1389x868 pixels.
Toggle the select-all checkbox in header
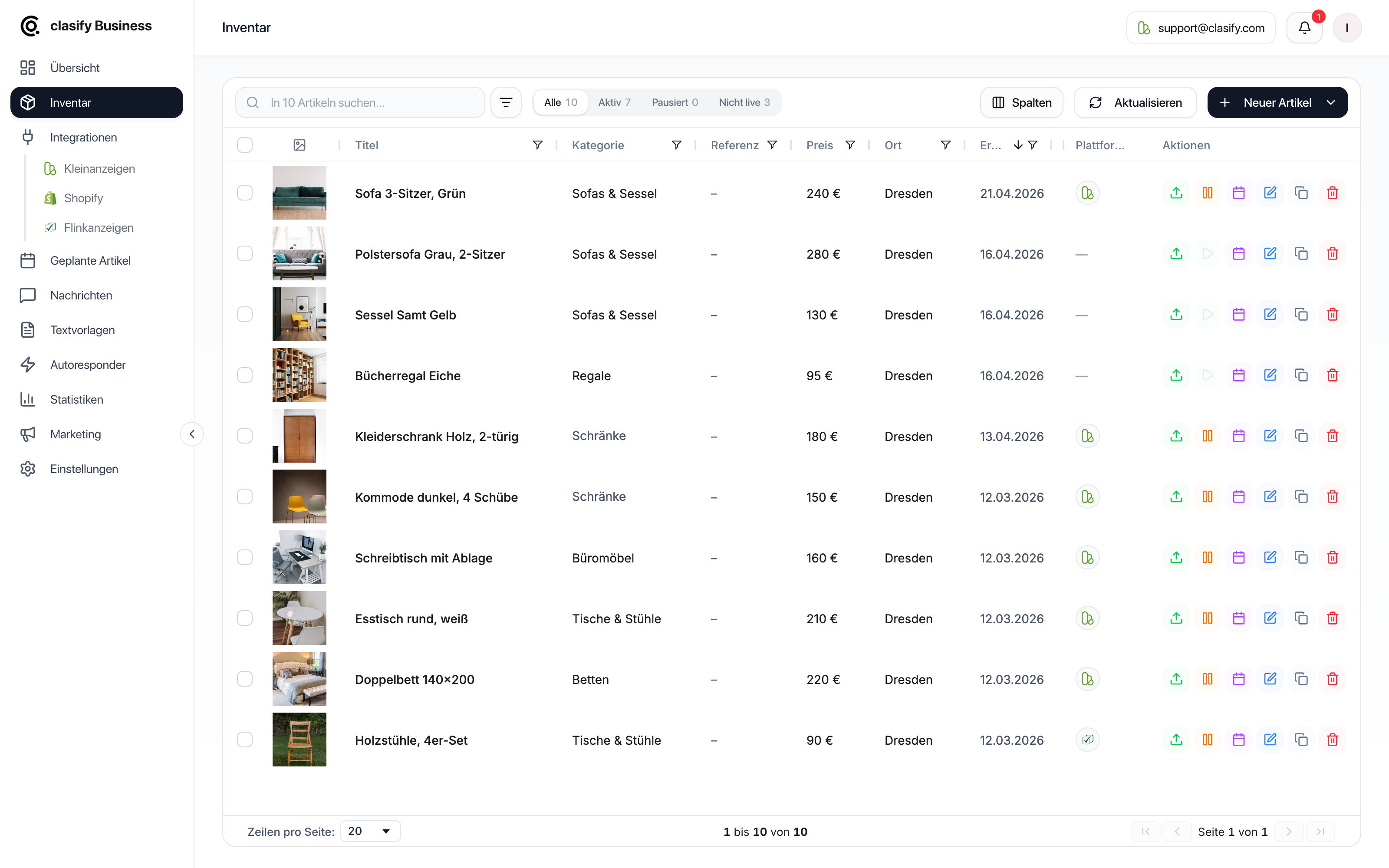pyautogui.click(x=245, y=145)
